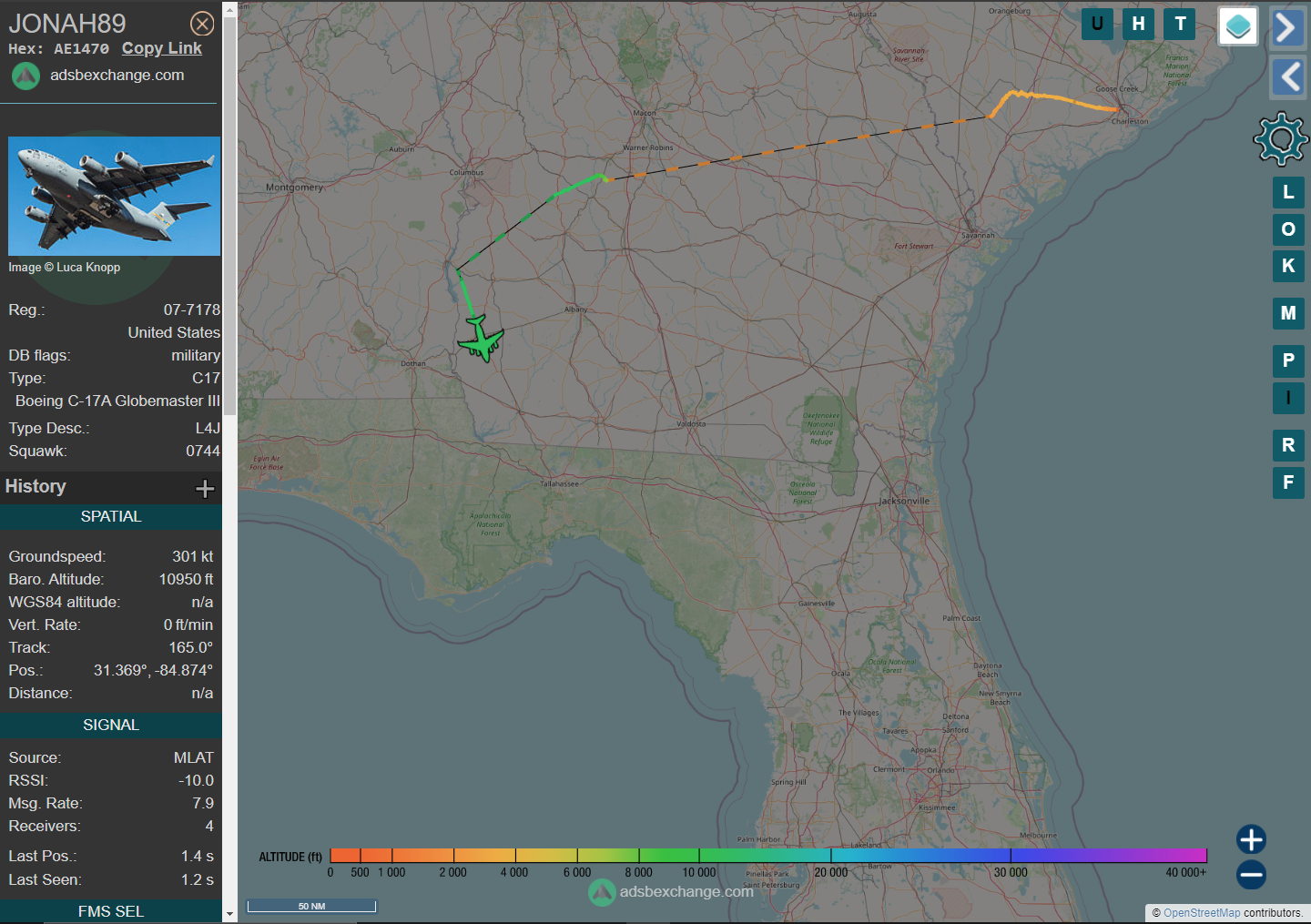Open the C-17 aircraft photo thumbnail
The image size is (1311, 924).
(114, 196)
